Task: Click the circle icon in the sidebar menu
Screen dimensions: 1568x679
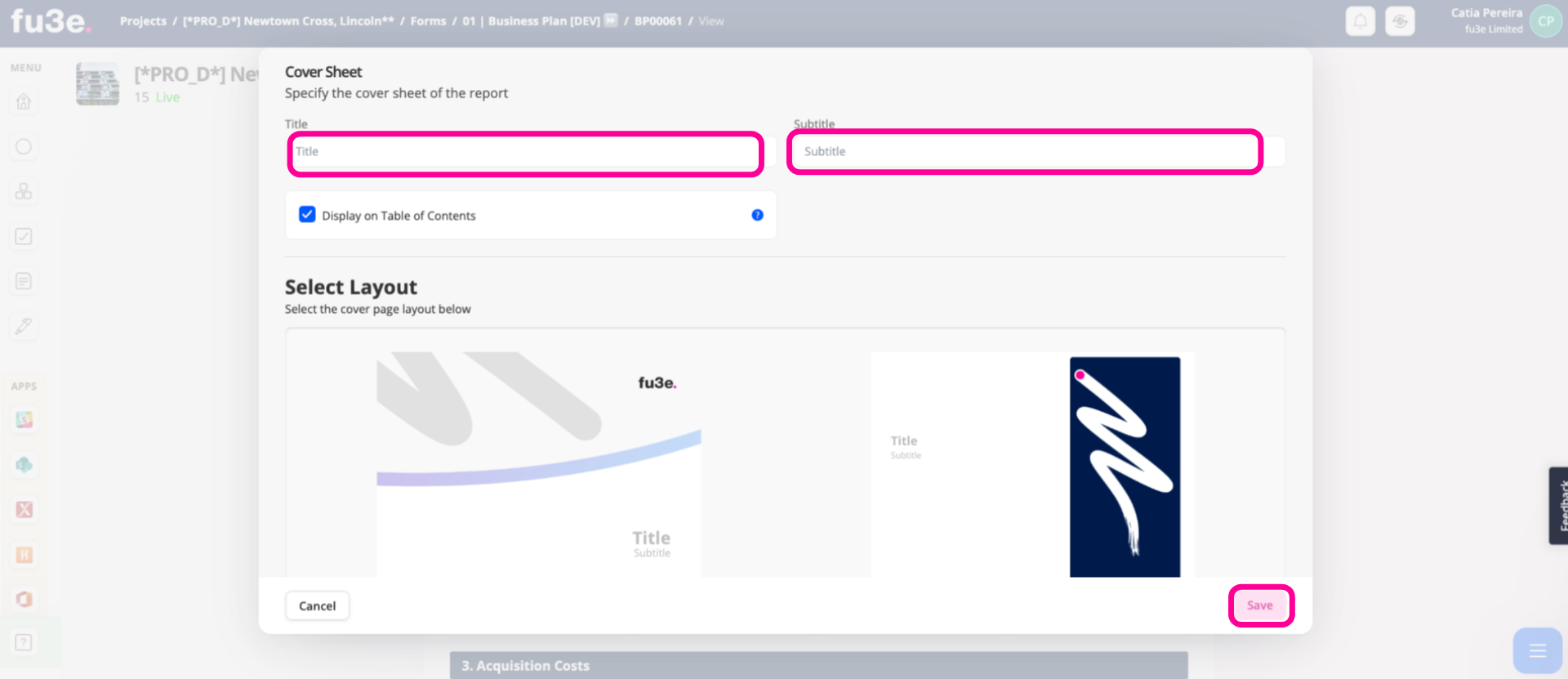Action: coord(24,146)
